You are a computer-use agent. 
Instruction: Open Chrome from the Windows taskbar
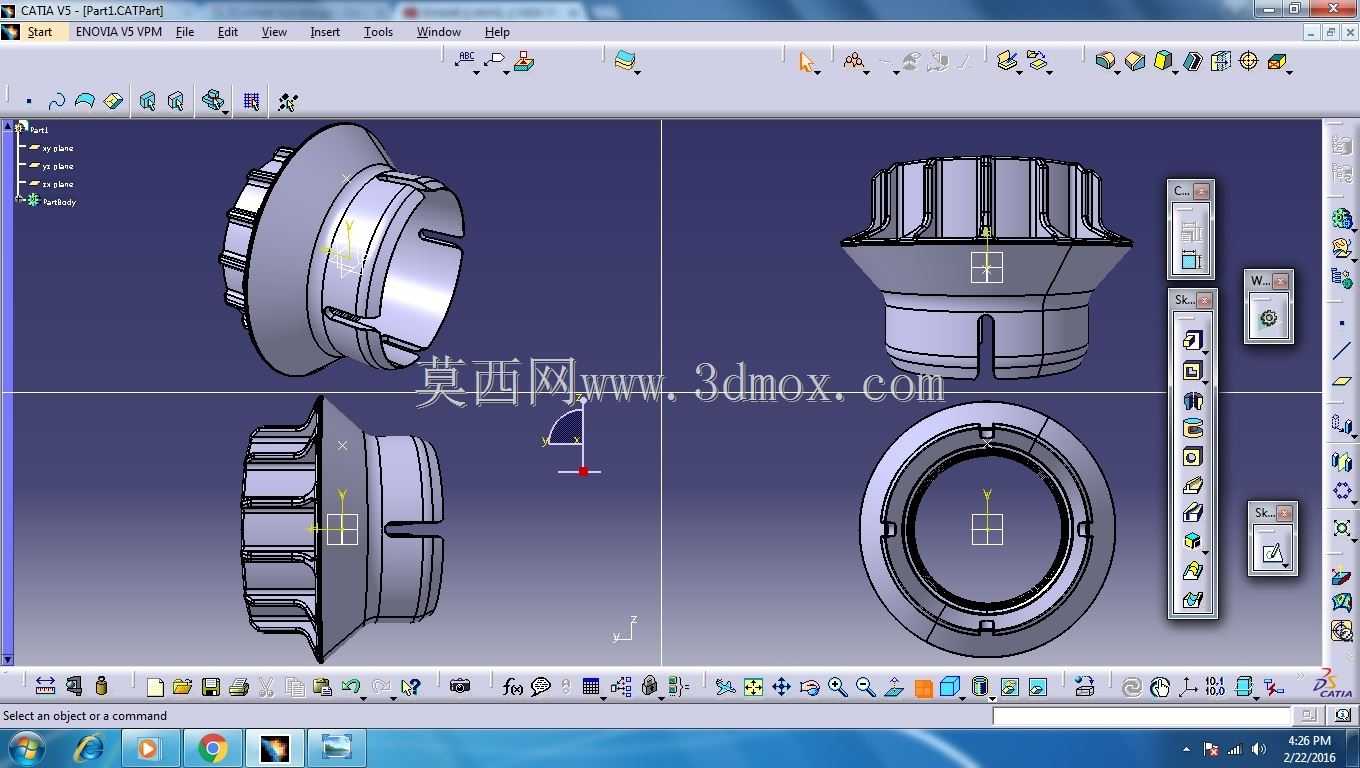(x=212, y=748)
